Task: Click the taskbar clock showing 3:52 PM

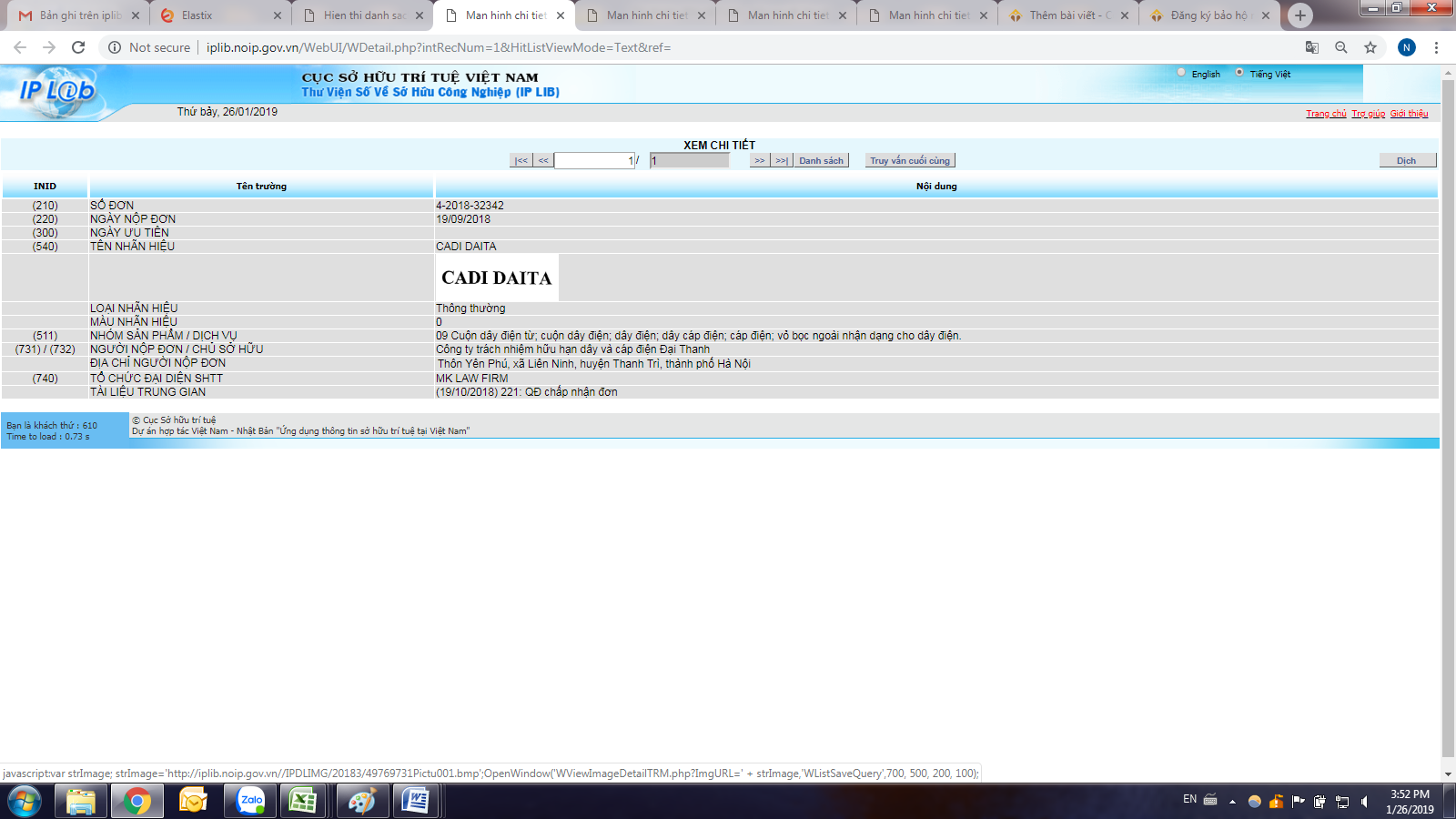Action: click(1410, 802)
